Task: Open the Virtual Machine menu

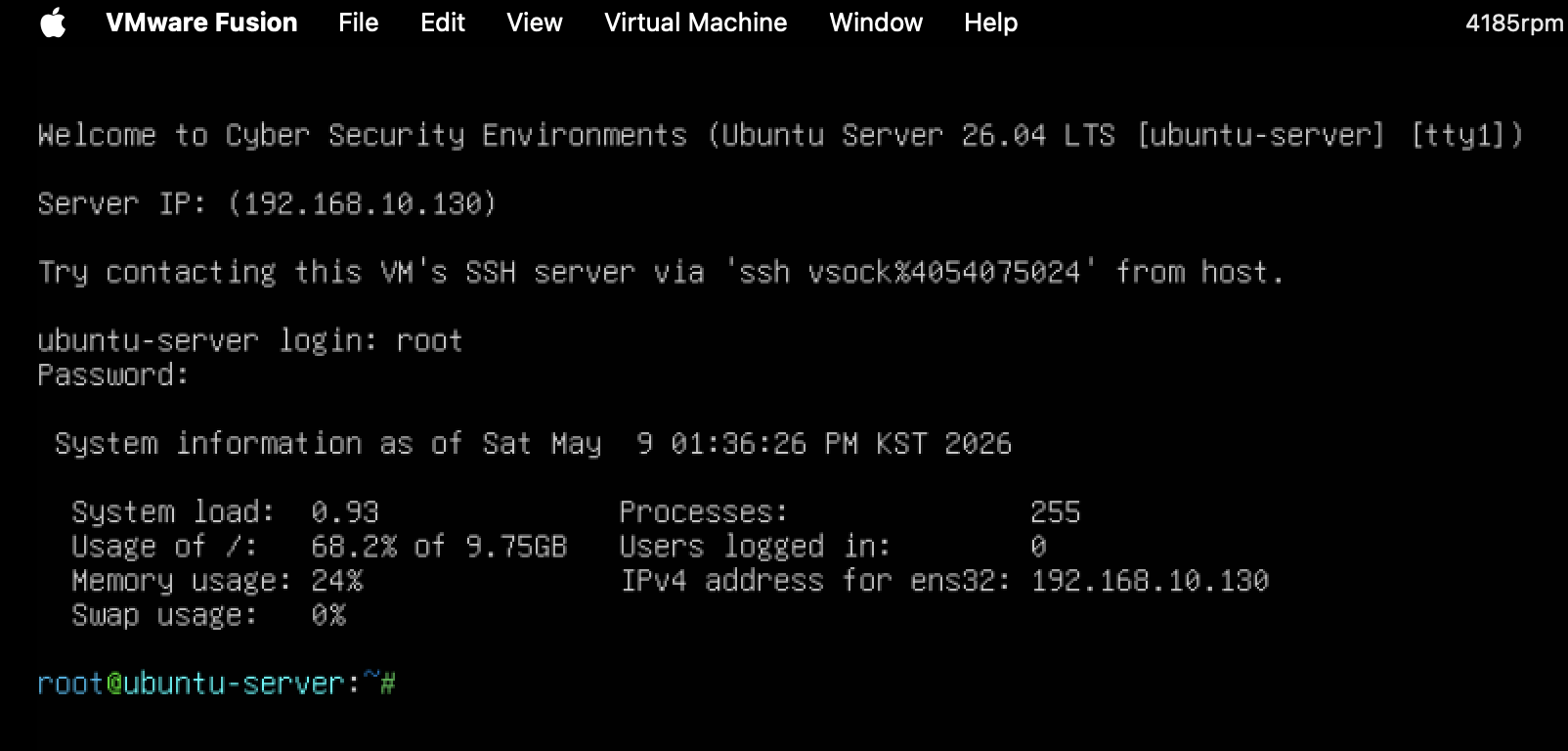Action: pos(695,22)
